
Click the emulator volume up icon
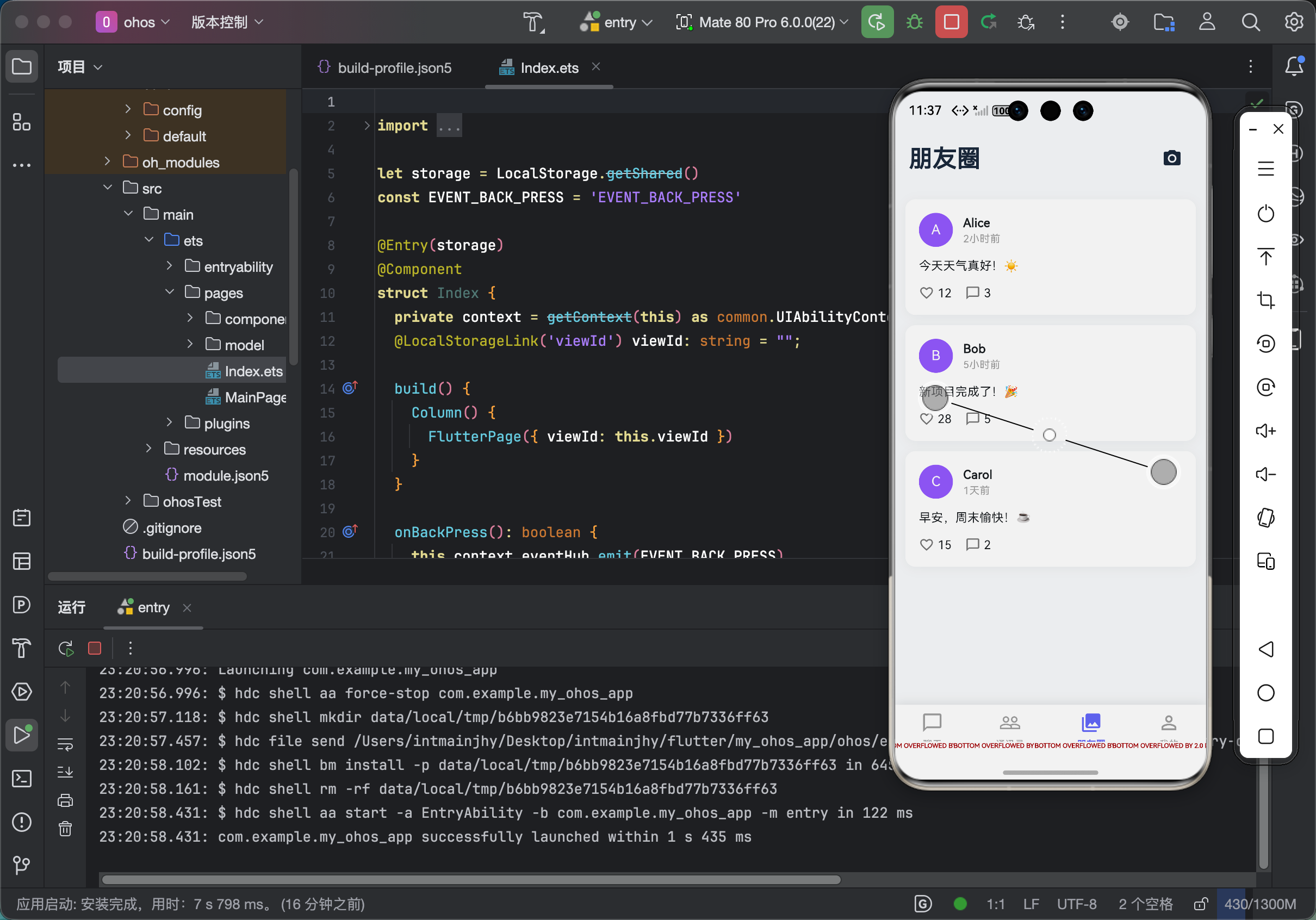coord(1265,431)
